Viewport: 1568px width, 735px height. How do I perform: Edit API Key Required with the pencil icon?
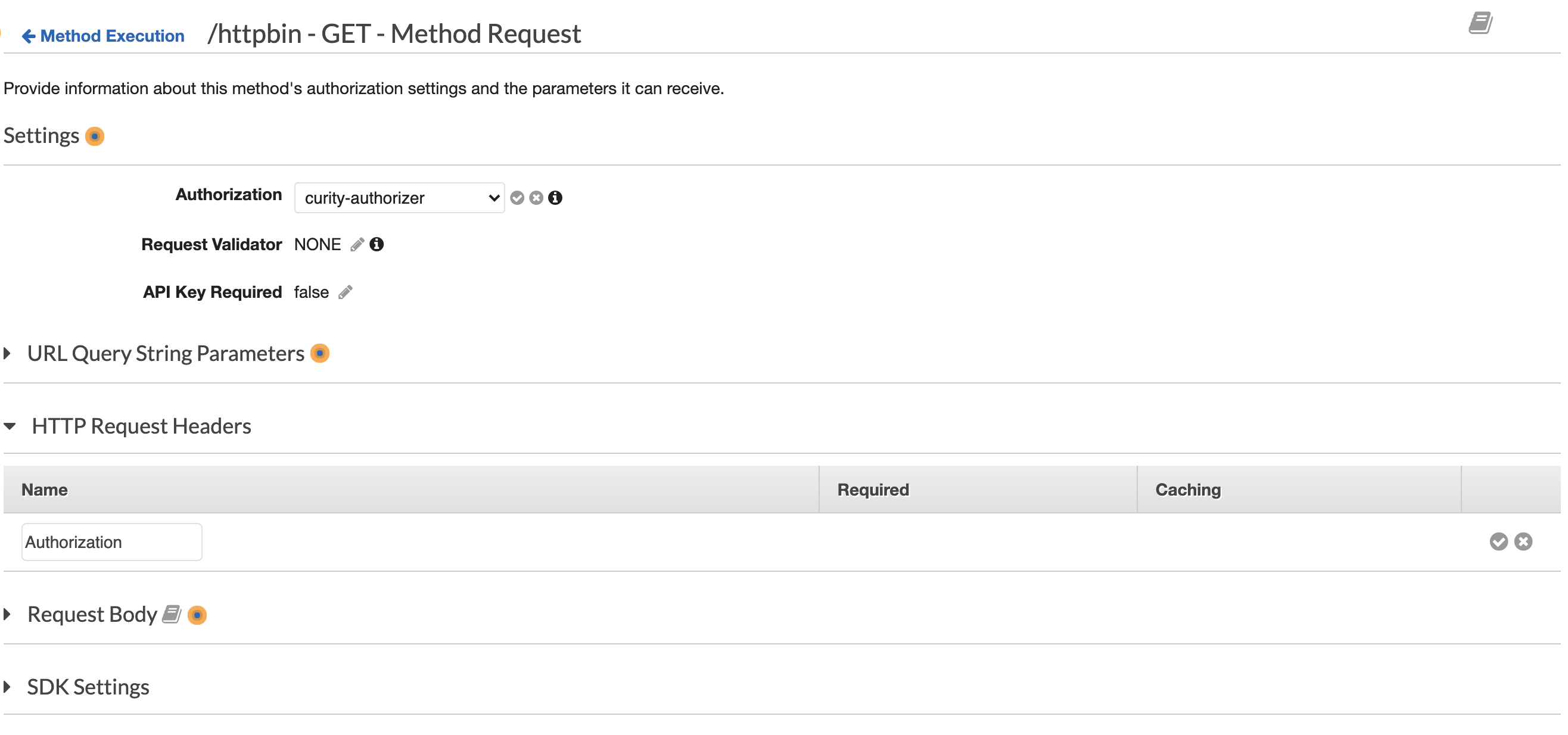click(x=346, y=292)
